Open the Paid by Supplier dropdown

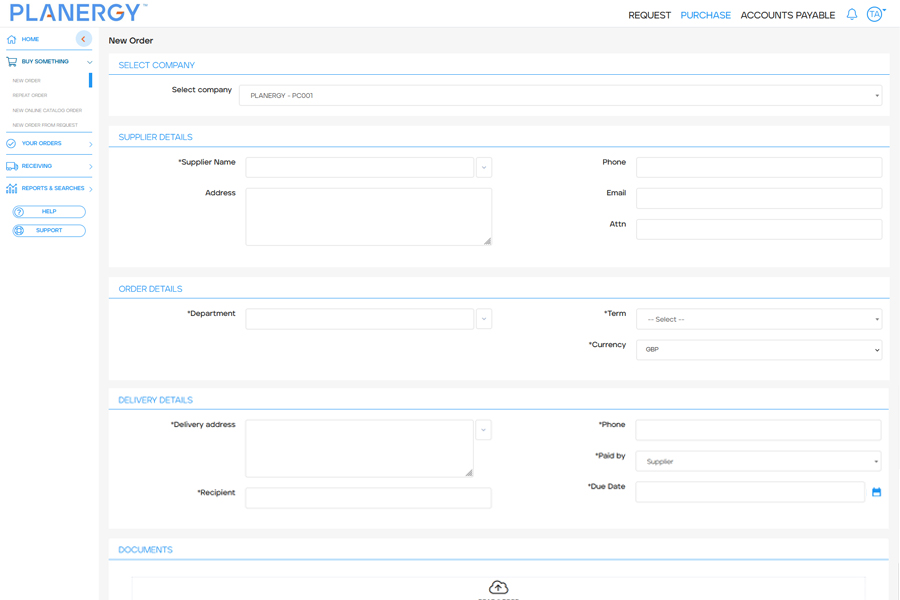pos(758,462)
